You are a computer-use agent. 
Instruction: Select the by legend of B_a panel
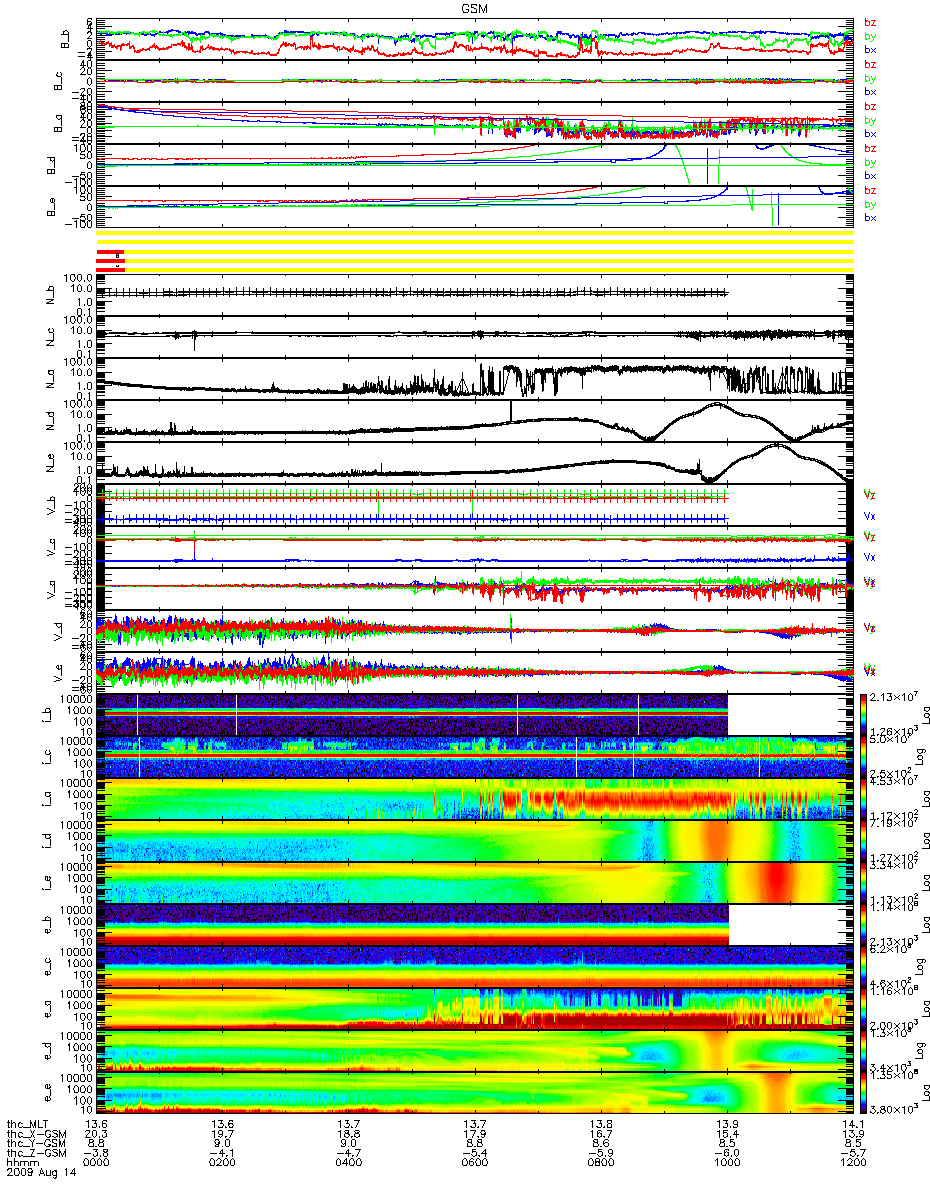tap(870, 120)
